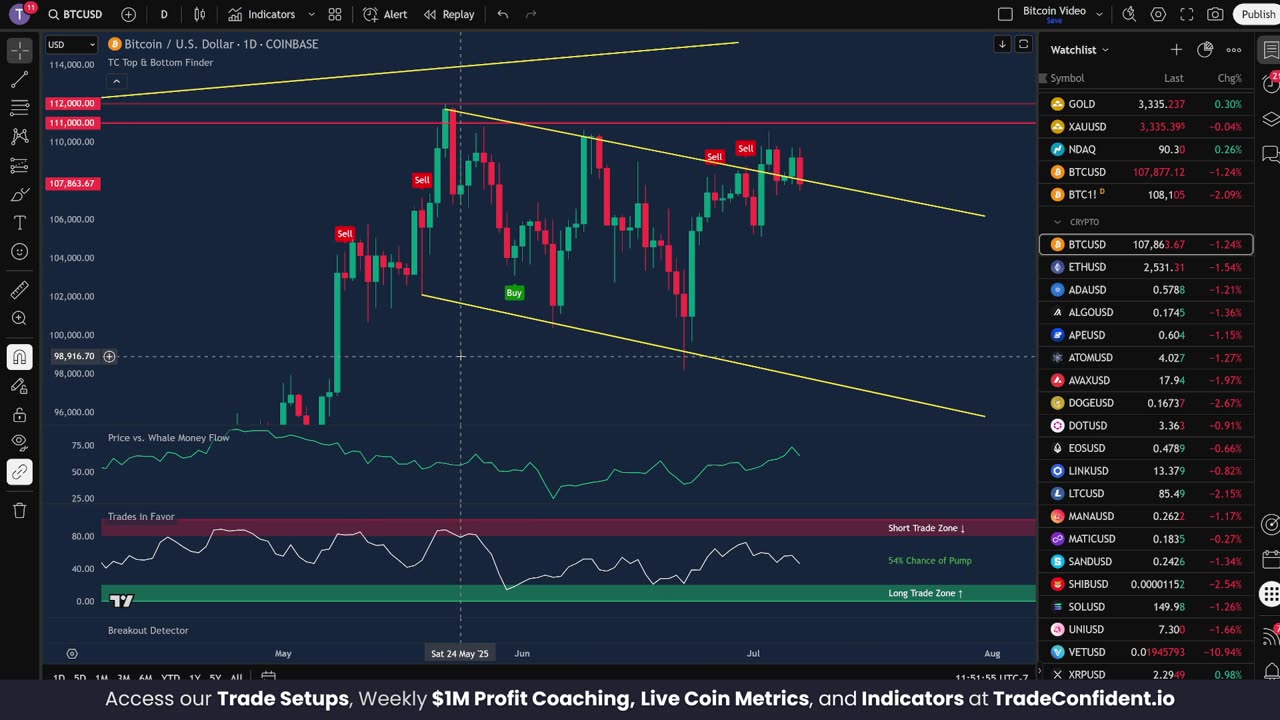Open the chart patterns tool

pyautogui.click(x=19, y=137)
